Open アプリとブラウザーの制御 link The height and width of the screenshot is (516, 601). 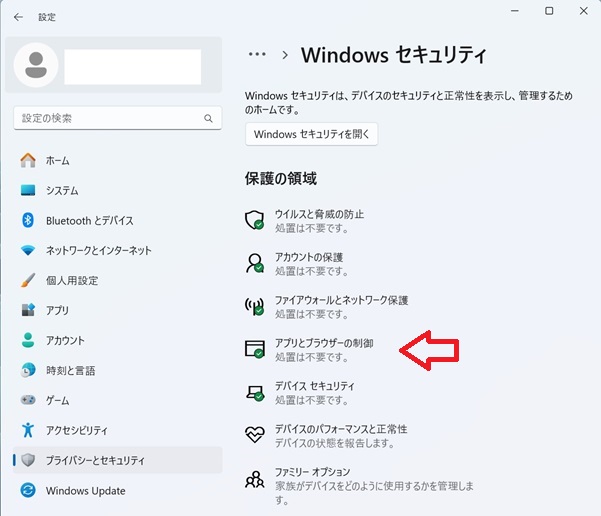click(x=324, y=343)
